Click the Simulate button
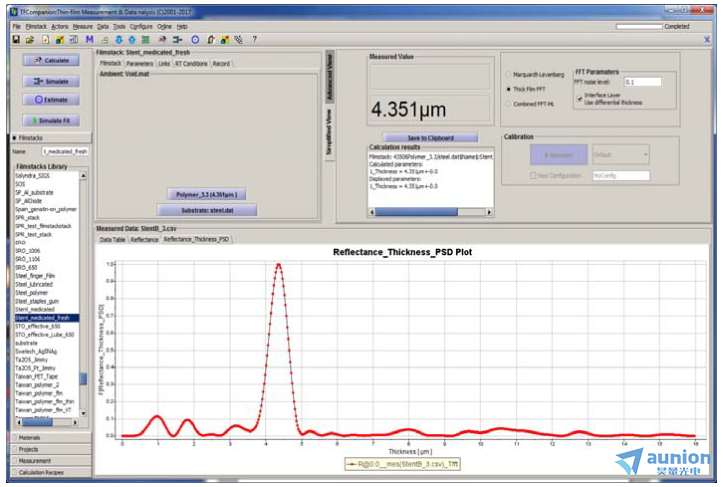Image resolution: width=723 pixels, height=487 pixels. point(51,81)
